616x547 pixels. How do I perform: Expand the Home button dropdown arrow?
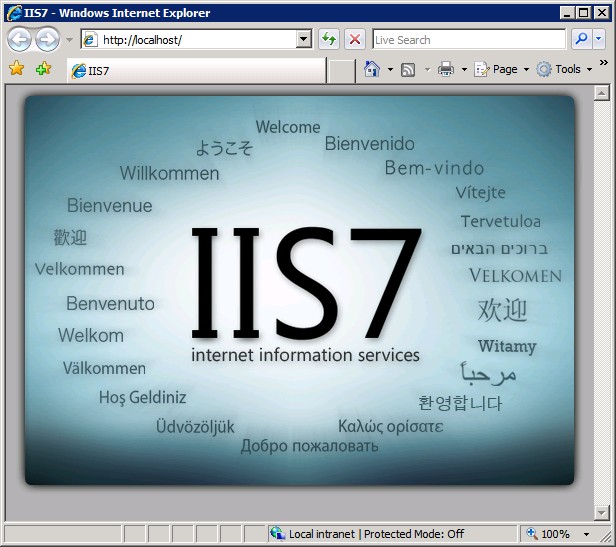pos(390,70)
